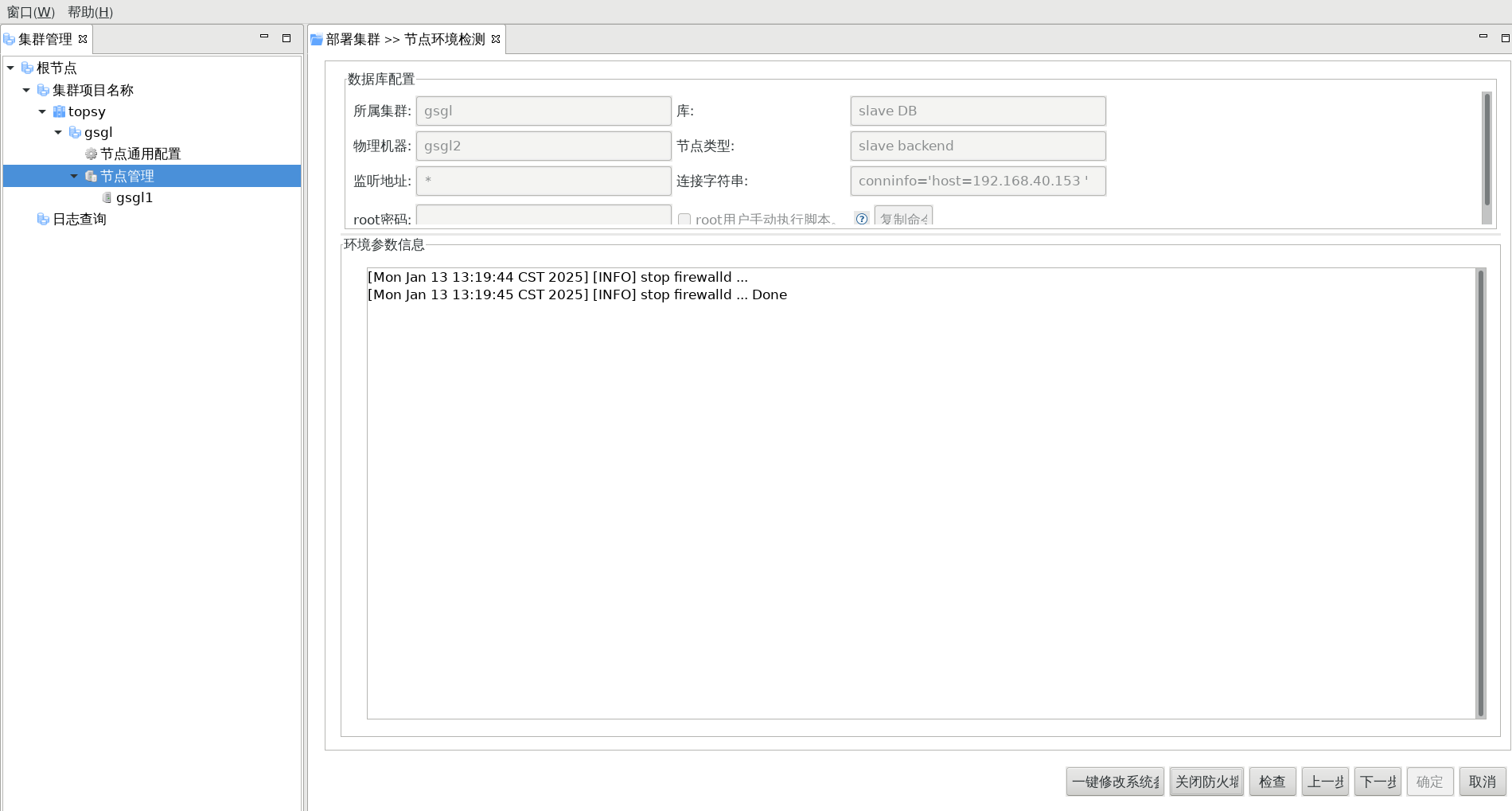
Task: Click the 确定 button
Action: coord(1430,782)
